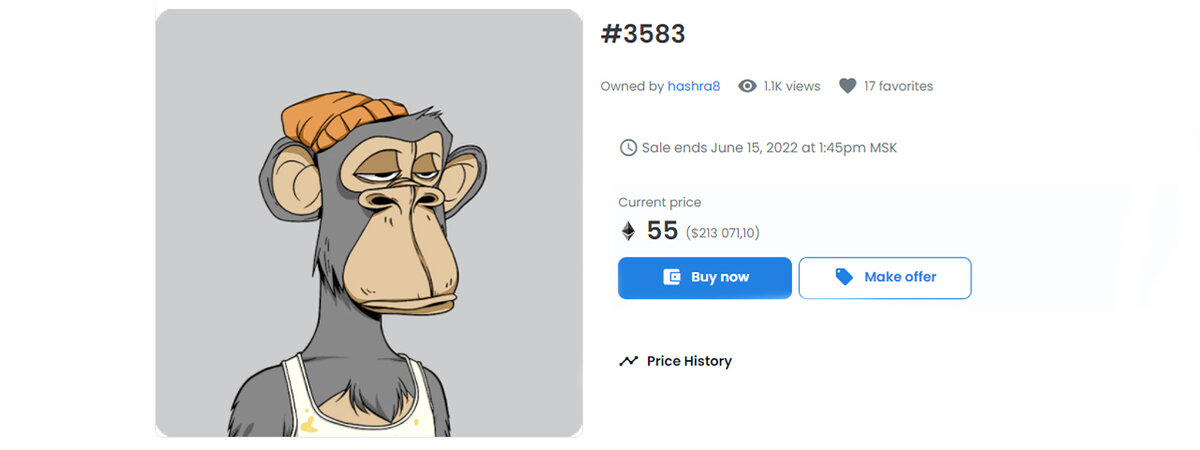This screenshot has width=1200, height=450.
Task: Click the Owned by label
Action: point(632,86)
